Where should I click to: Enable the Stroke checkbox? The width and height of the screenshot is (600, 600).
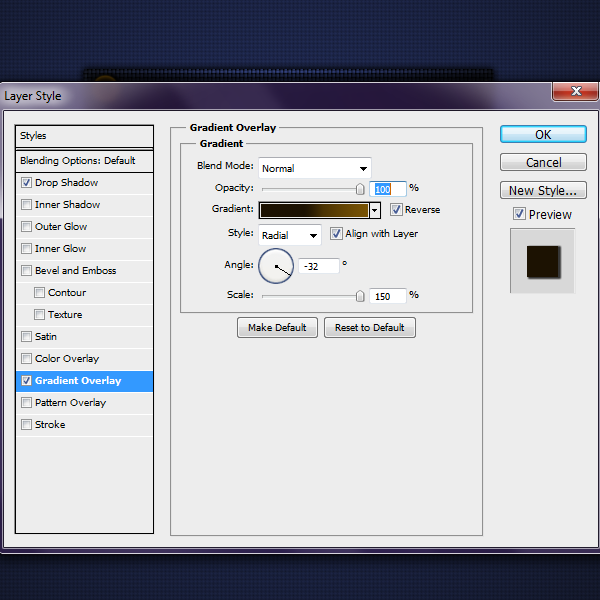click(26, 424)
